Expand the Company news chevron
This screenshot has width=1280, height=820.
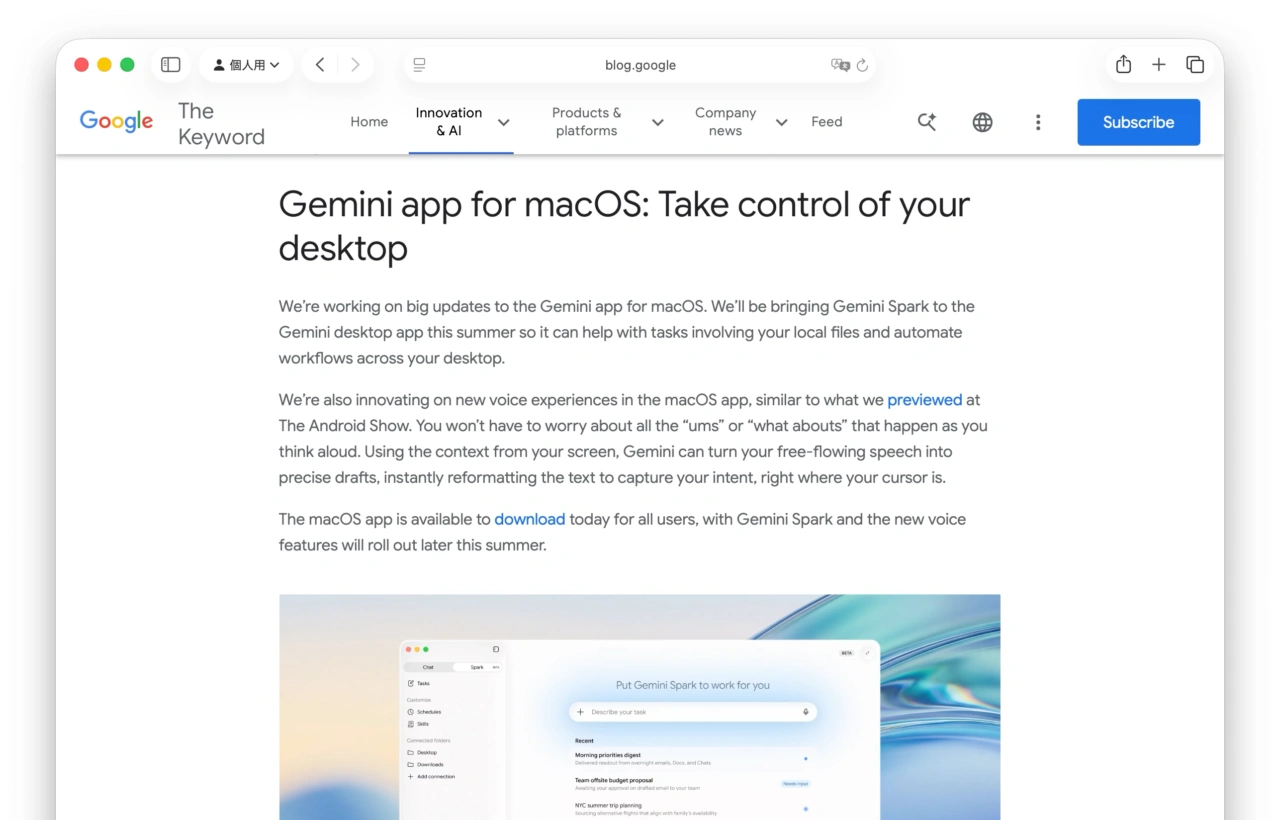[782, 122]
